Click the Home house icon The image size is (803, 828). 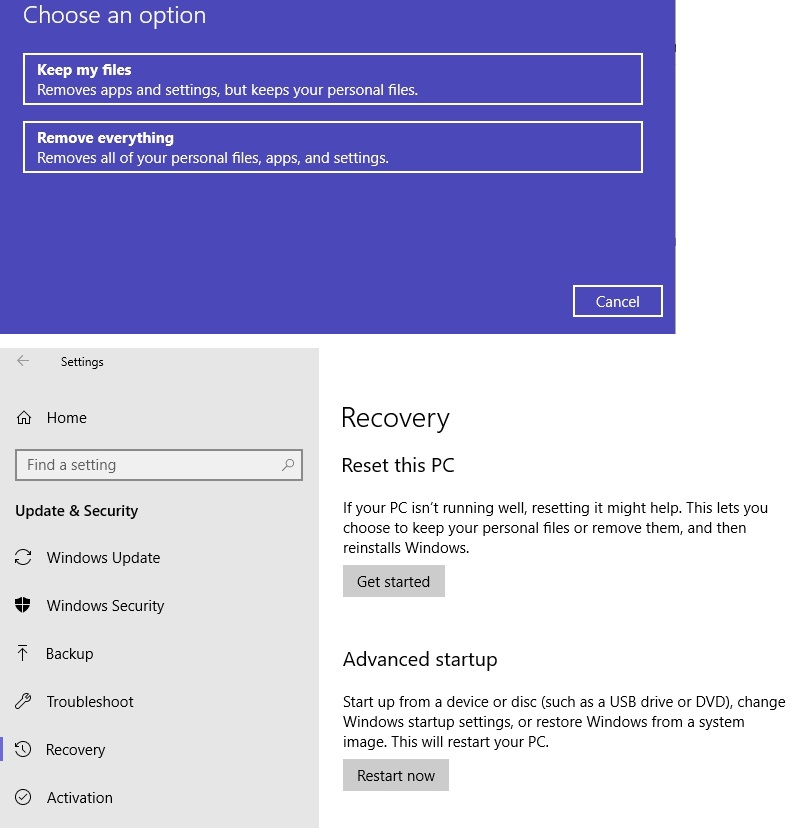24,418
